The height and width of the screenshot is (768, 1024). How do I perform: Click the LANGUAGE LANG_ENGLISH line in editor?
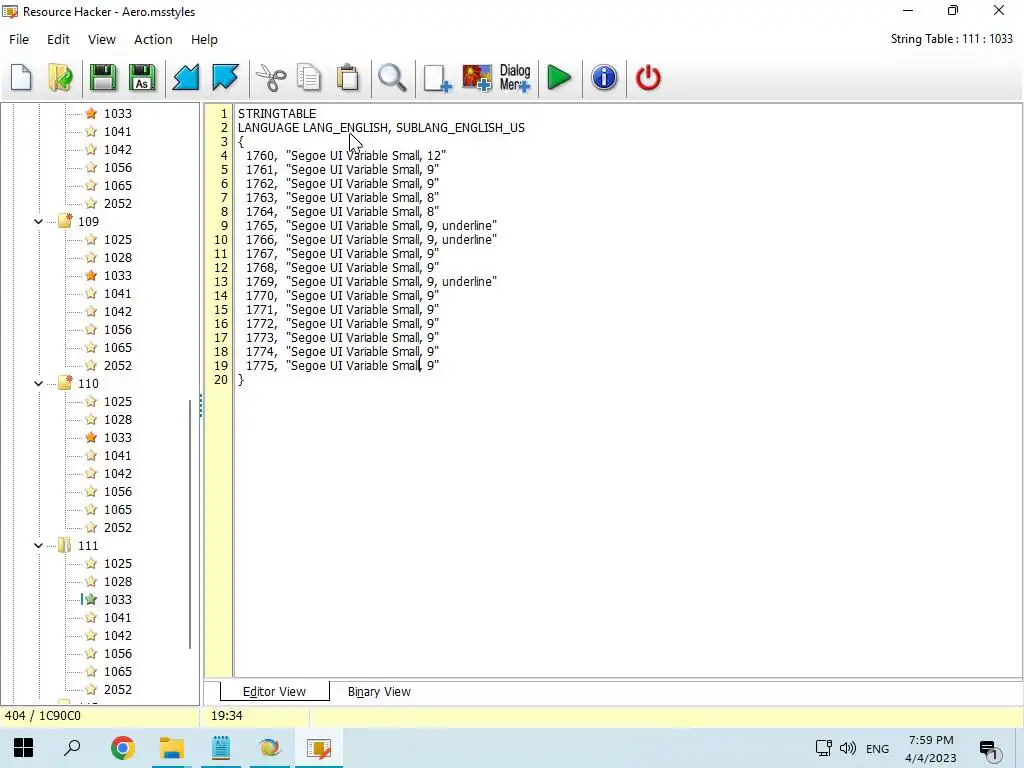(x=381, y=127)
